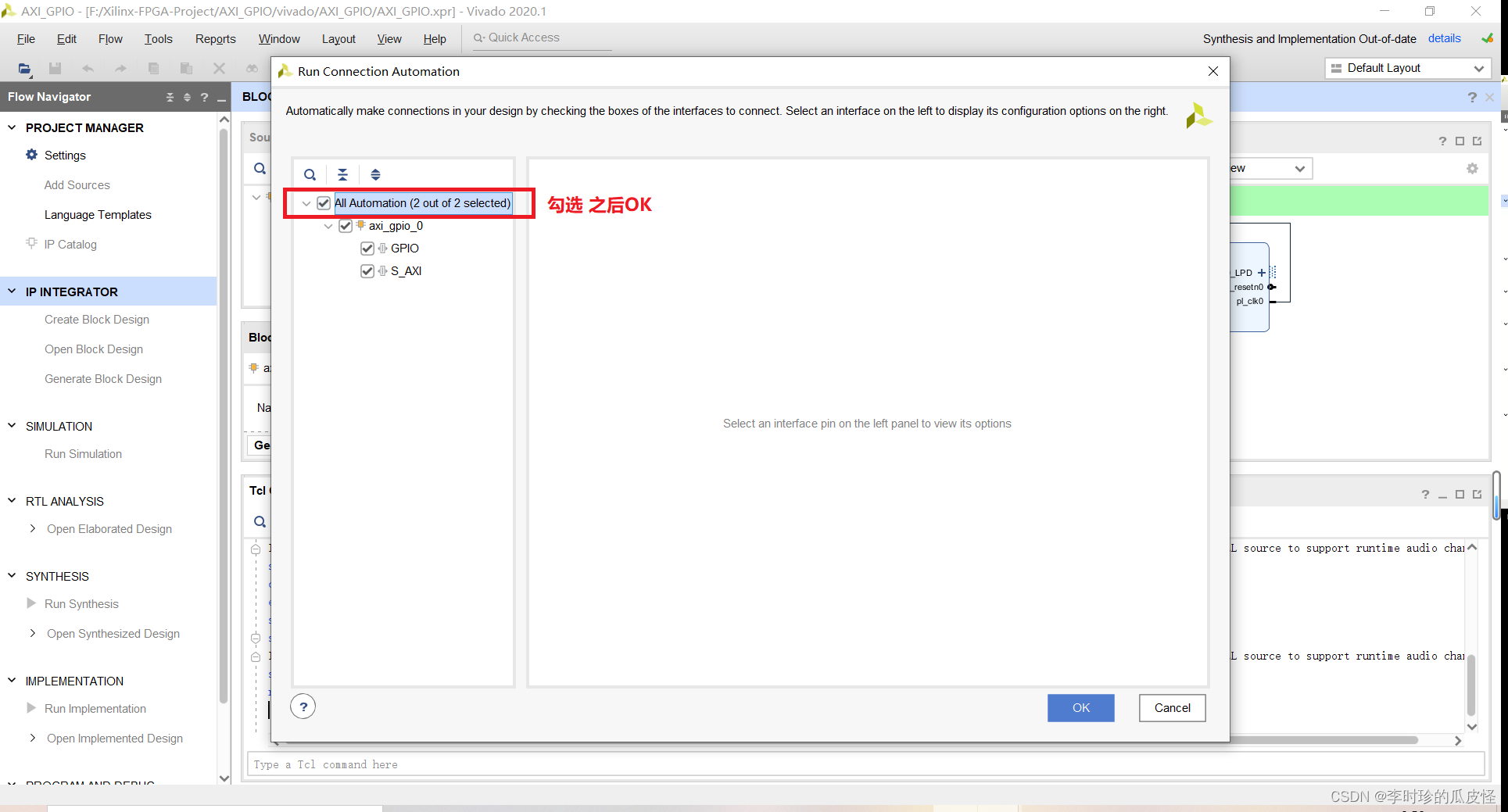Click the Run Synthesis play icon
The height and width of the screenshot is (812, 1508).
pyautogui.click(x=31, y=603)
